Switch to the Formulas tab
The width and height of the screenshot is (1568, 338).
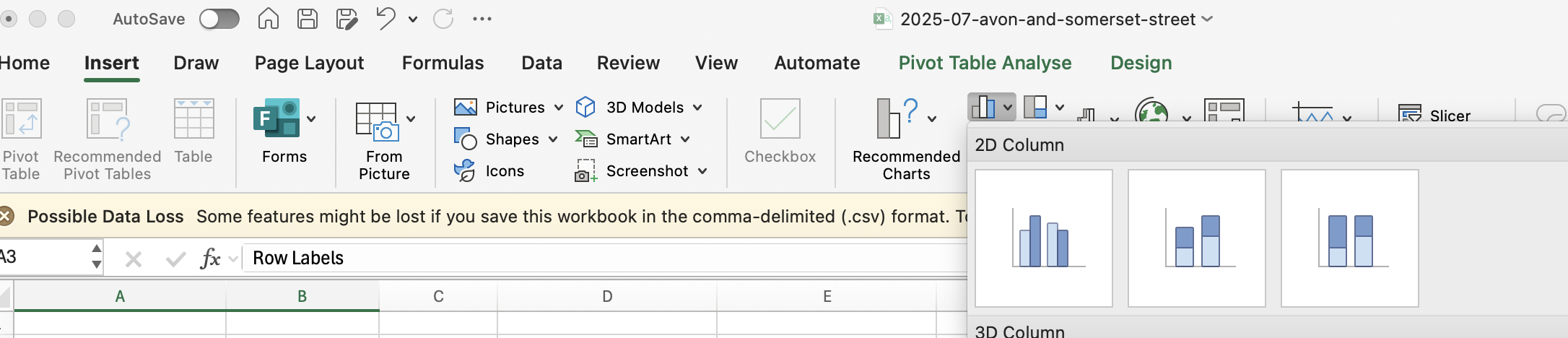(x=443, y=63)
